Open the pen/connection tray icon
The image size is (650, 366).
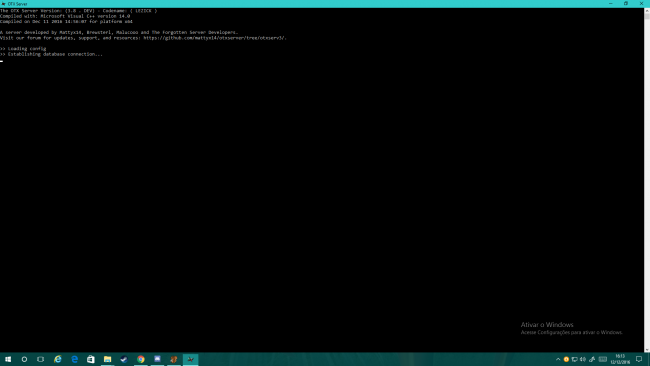click(592, 359)
